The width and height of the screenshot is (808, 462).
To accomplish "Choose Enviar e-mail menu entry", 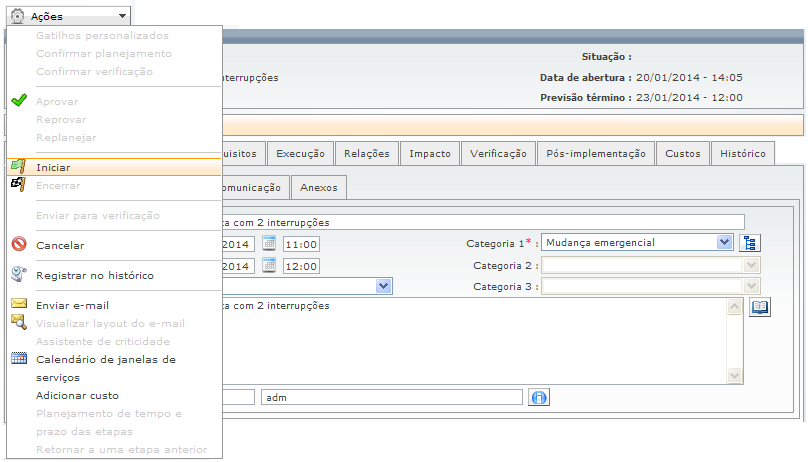I will 72,305.
